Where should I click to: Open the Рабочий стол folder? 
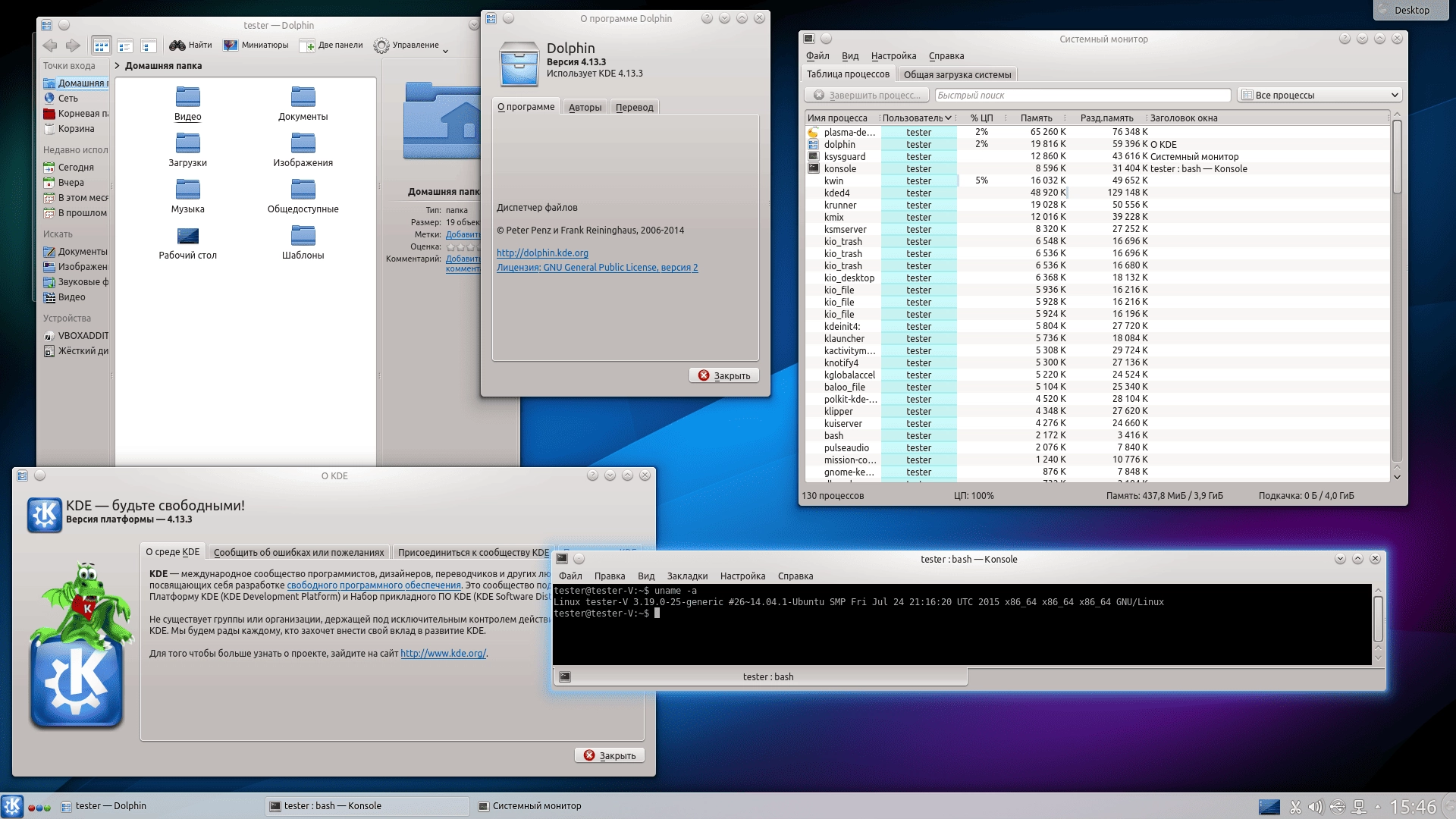coord(187,243)
